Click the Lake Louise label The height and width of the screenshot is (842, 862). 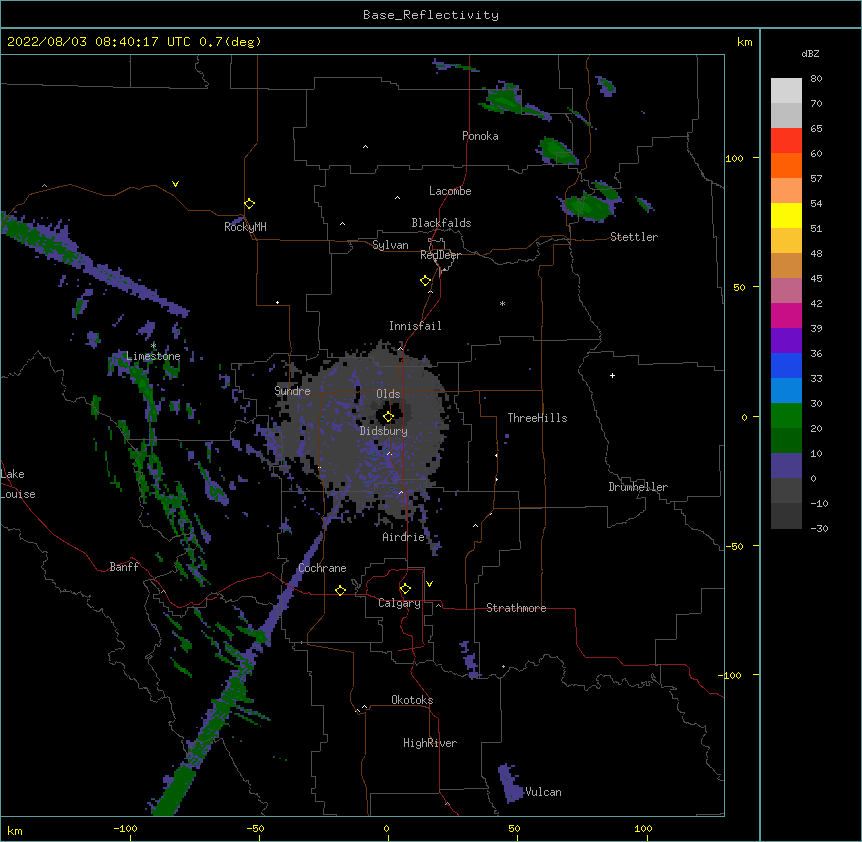tap(18, 484)
